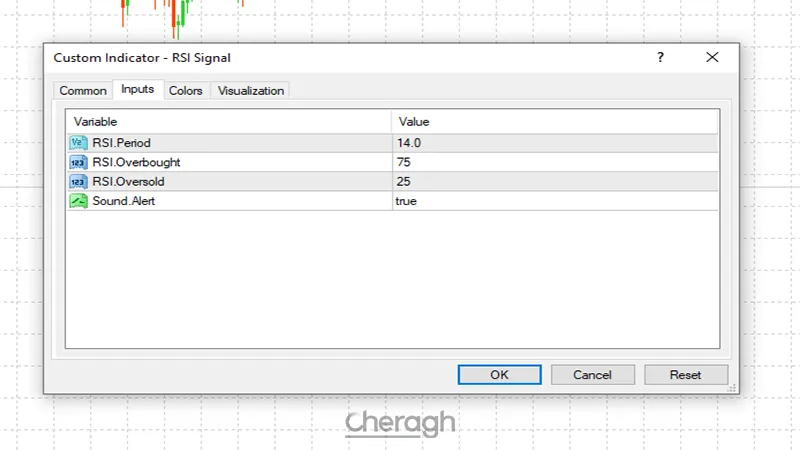Click the Cancel button
Screen dimensions: 800x450
click(592, 375)
